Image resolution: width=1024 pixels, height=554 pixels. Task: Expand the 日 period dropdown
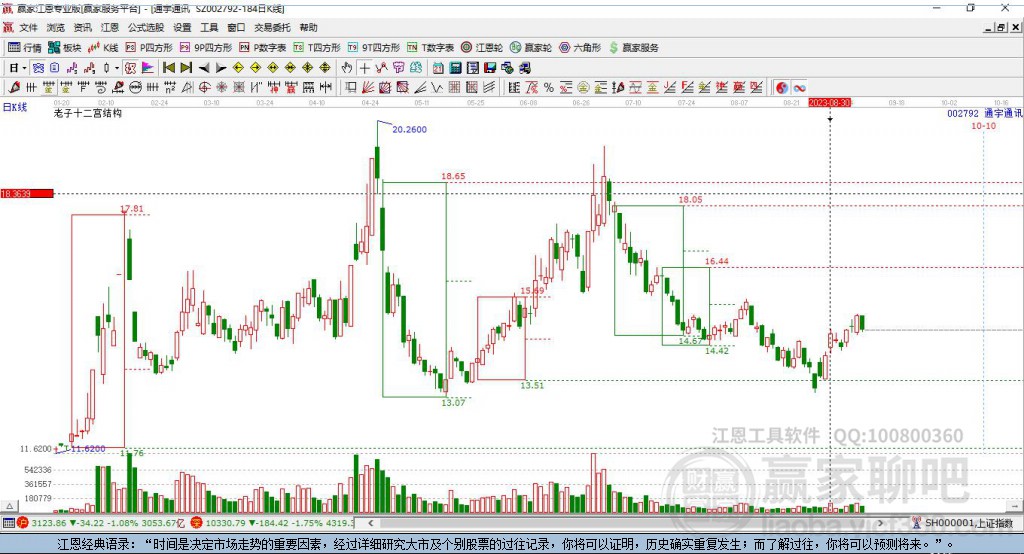point(24,68)
